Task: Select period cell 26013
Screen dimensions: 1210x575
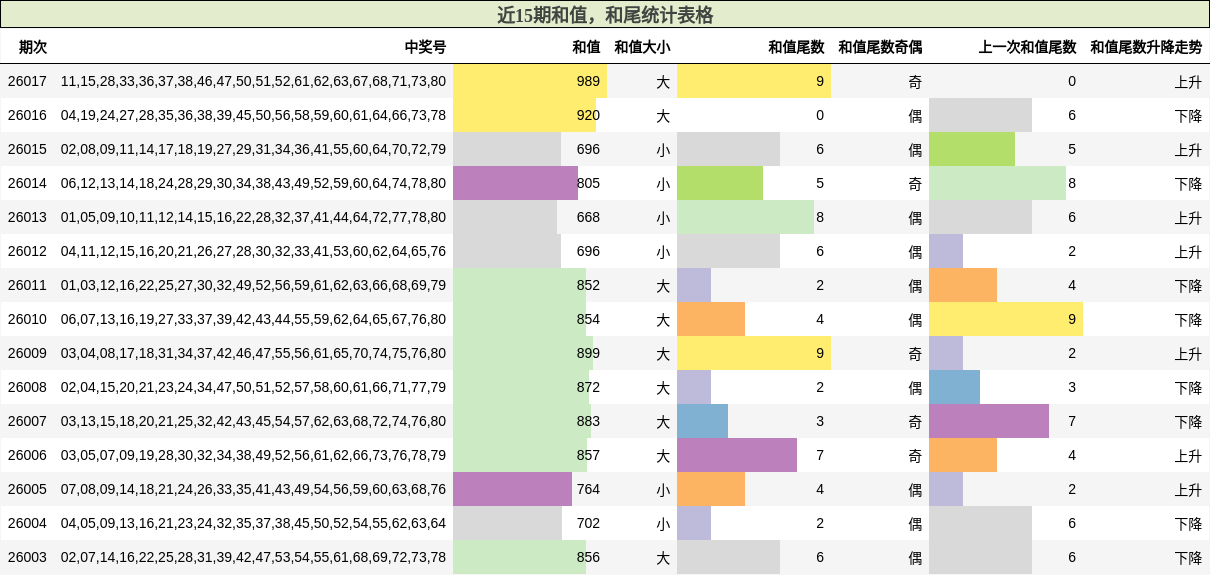Action: tap(27, 217)
